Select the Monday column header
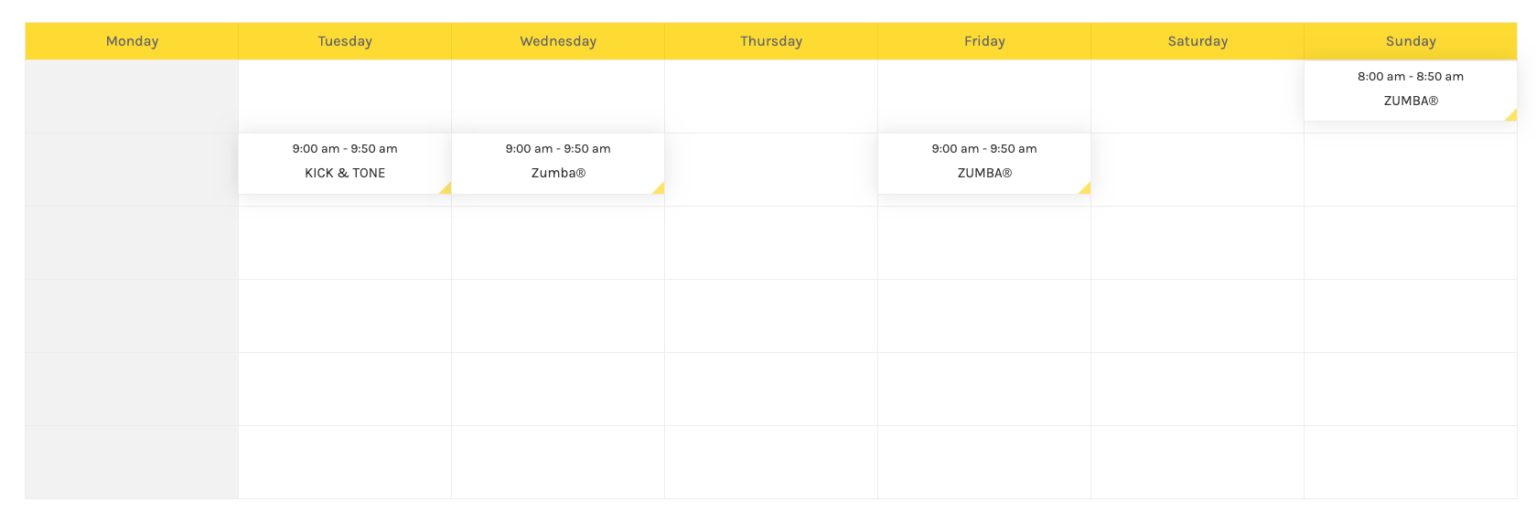 tap(132, 41)
